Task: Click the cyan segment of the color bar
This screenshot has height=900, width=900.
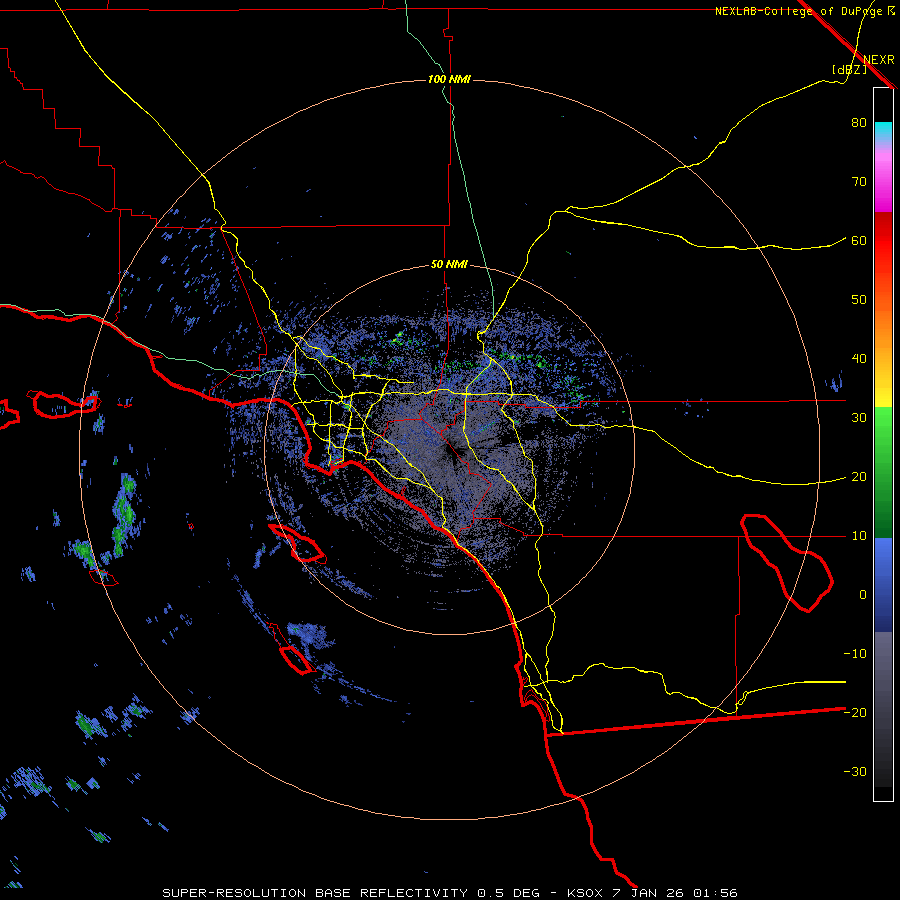Action: point(883,133)
